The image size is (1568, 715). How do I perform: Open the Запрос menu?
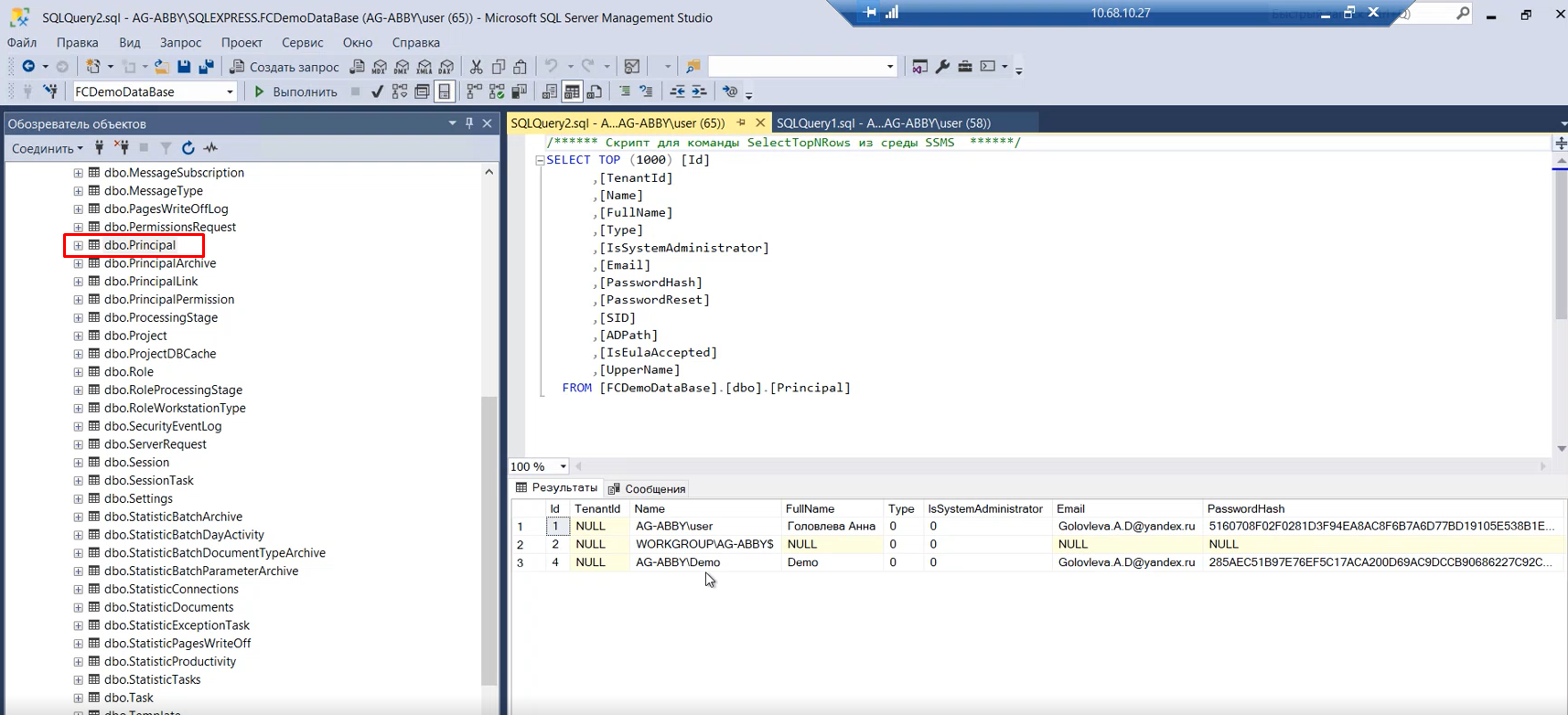[180, 42]
